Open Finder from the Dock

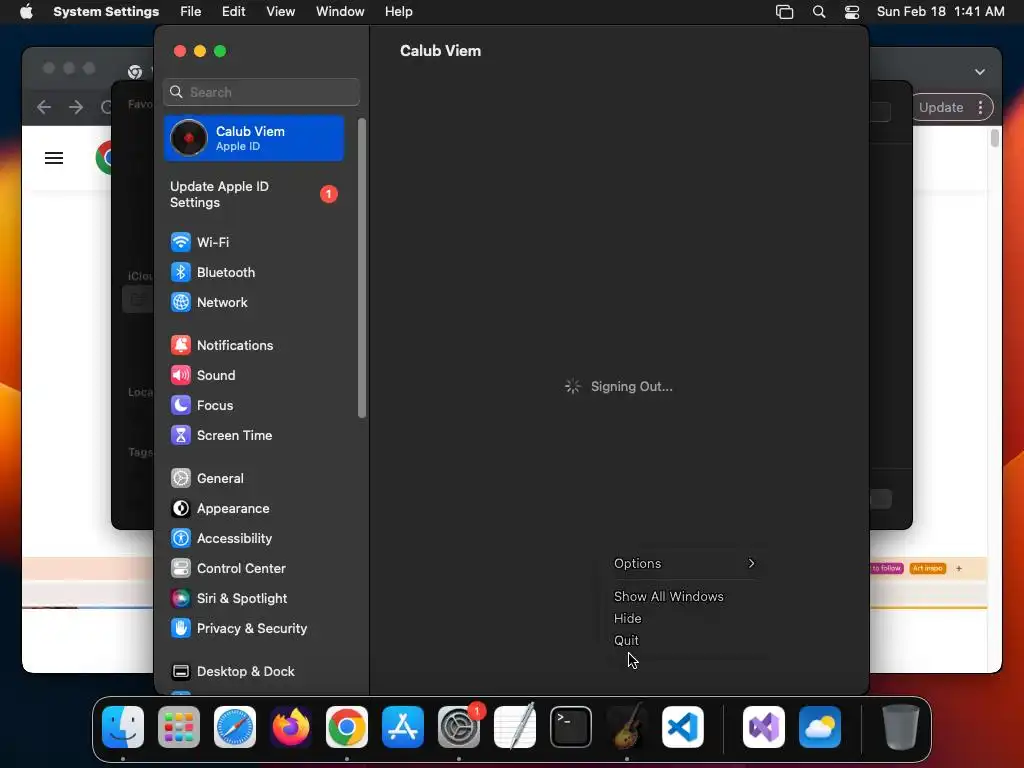click(123, 727)
